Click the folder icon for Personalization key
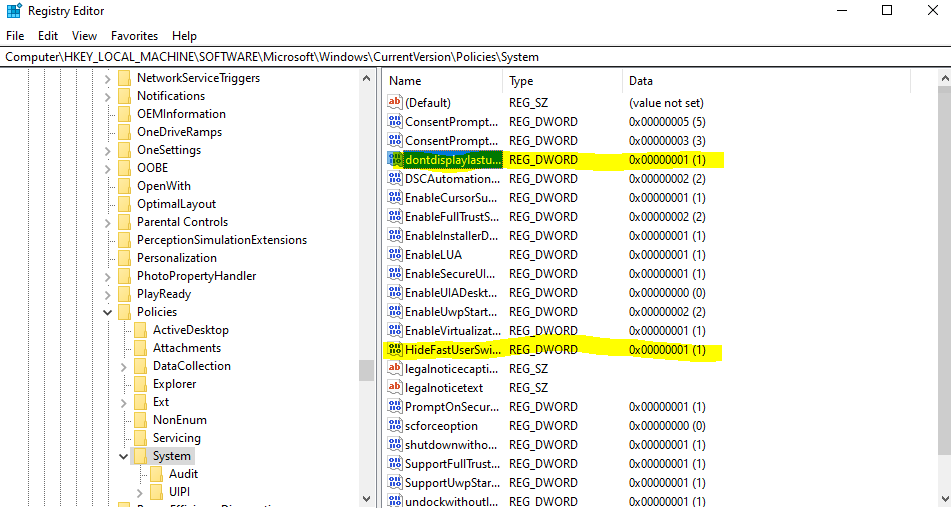Screen dimensions: 951x508 pyautogui.click(x=124, y=258)
